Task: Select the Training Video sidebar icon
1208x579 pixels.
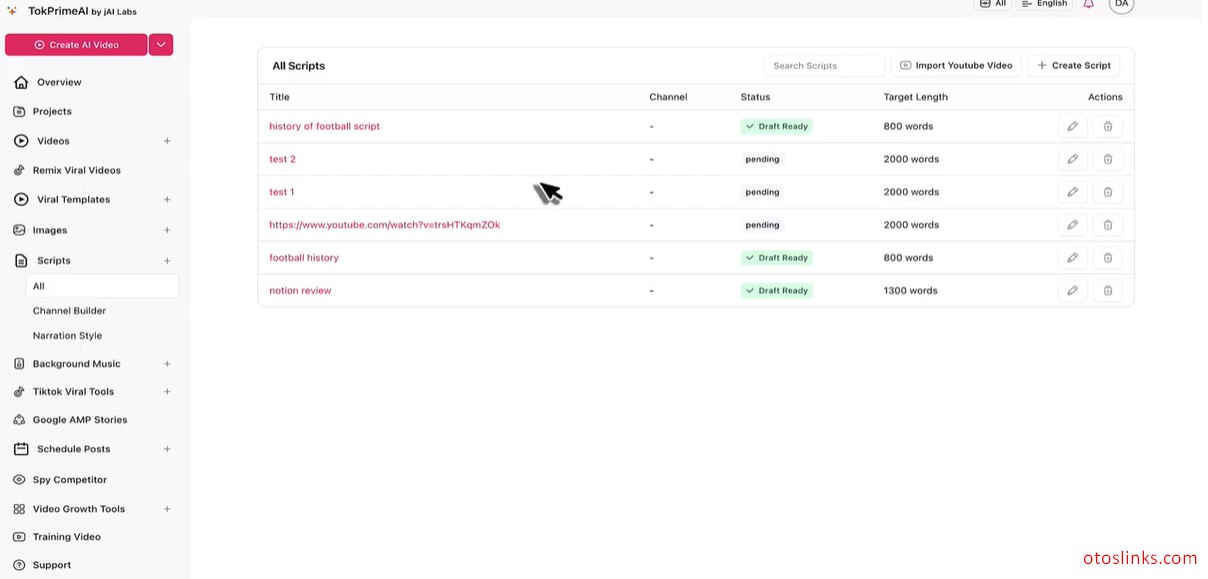Action: coord(19,536)
